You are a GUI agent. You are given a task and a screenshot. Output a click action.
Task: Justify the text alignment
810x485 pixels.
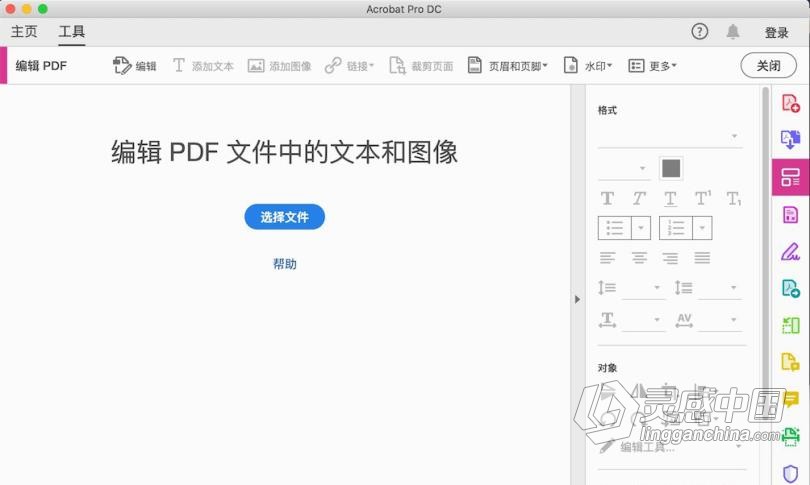[702, 257]
